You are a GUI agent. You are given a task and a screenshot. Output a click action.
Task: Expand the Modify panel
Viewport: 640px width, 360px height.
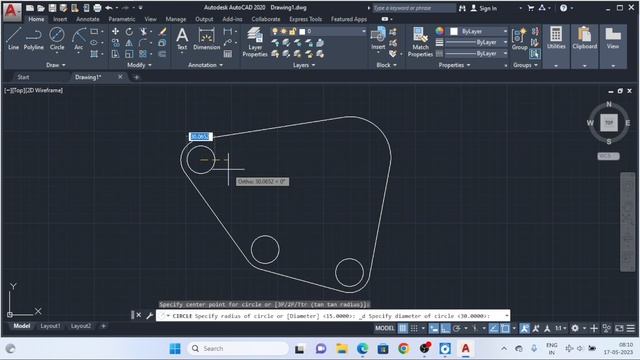[x=139, y=65]
